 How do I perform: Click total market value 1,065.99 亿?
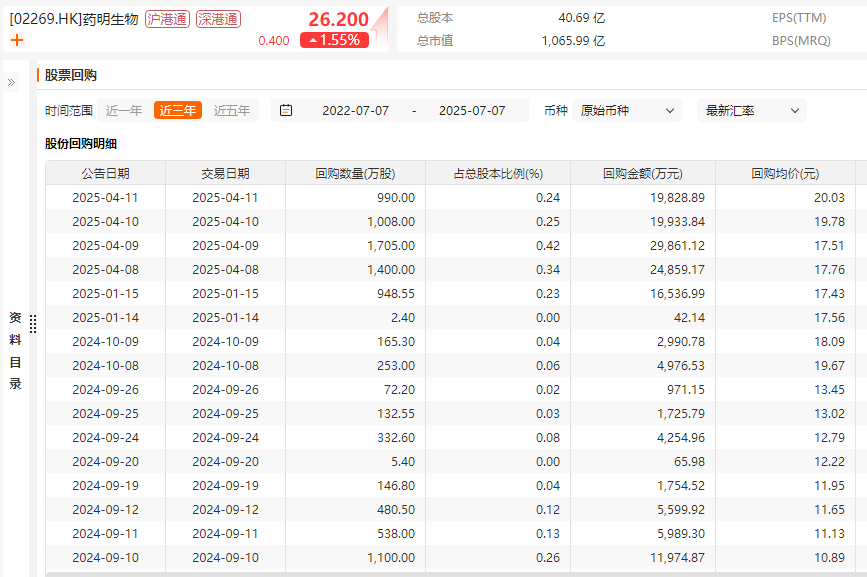[x=573, y=41]
